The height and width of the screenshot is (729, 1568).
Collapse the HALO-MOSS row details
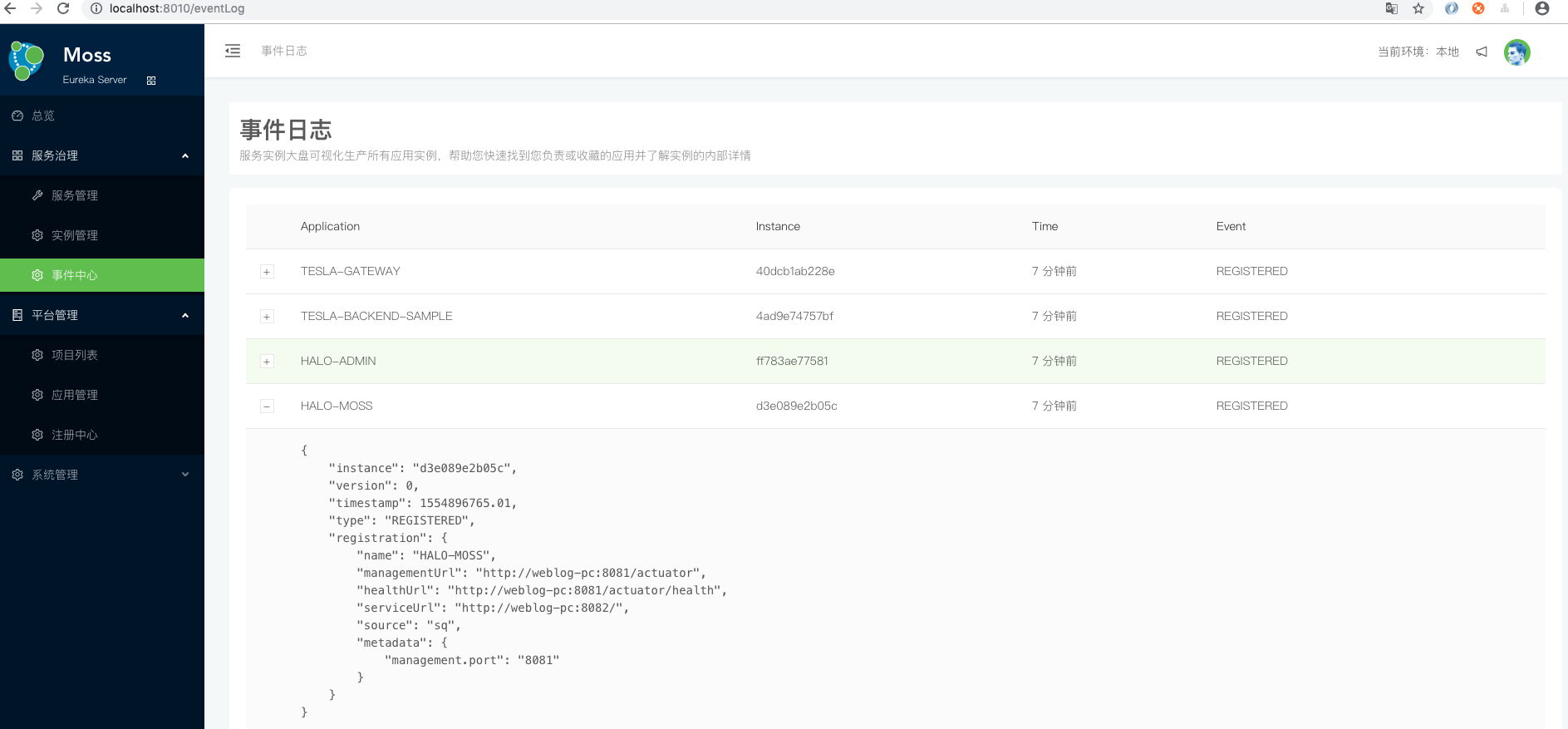point(267,406)
